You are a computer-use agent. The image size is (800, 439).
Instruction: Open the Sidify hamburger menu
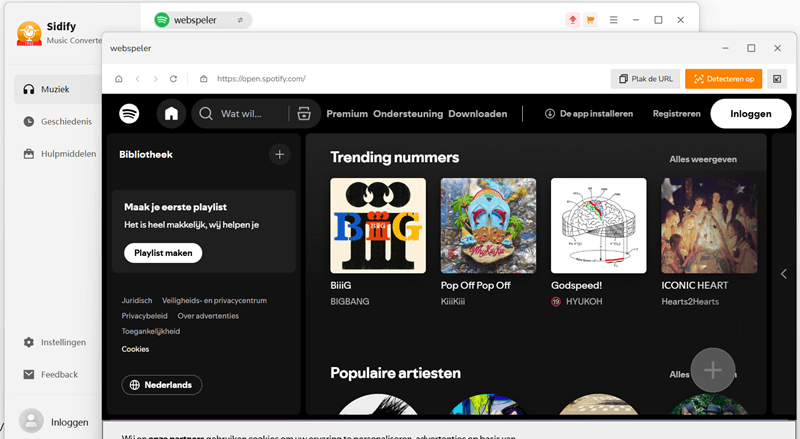point(613,20)
